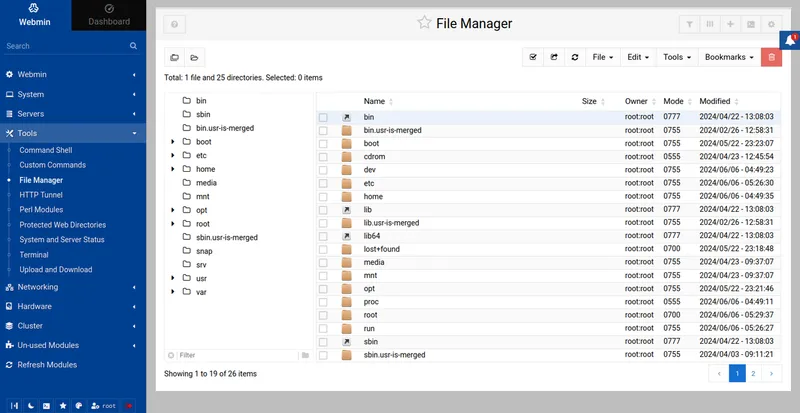Screen dimensions: 800x413
Task: Open the File menu
Action: (x=602, y=57)
